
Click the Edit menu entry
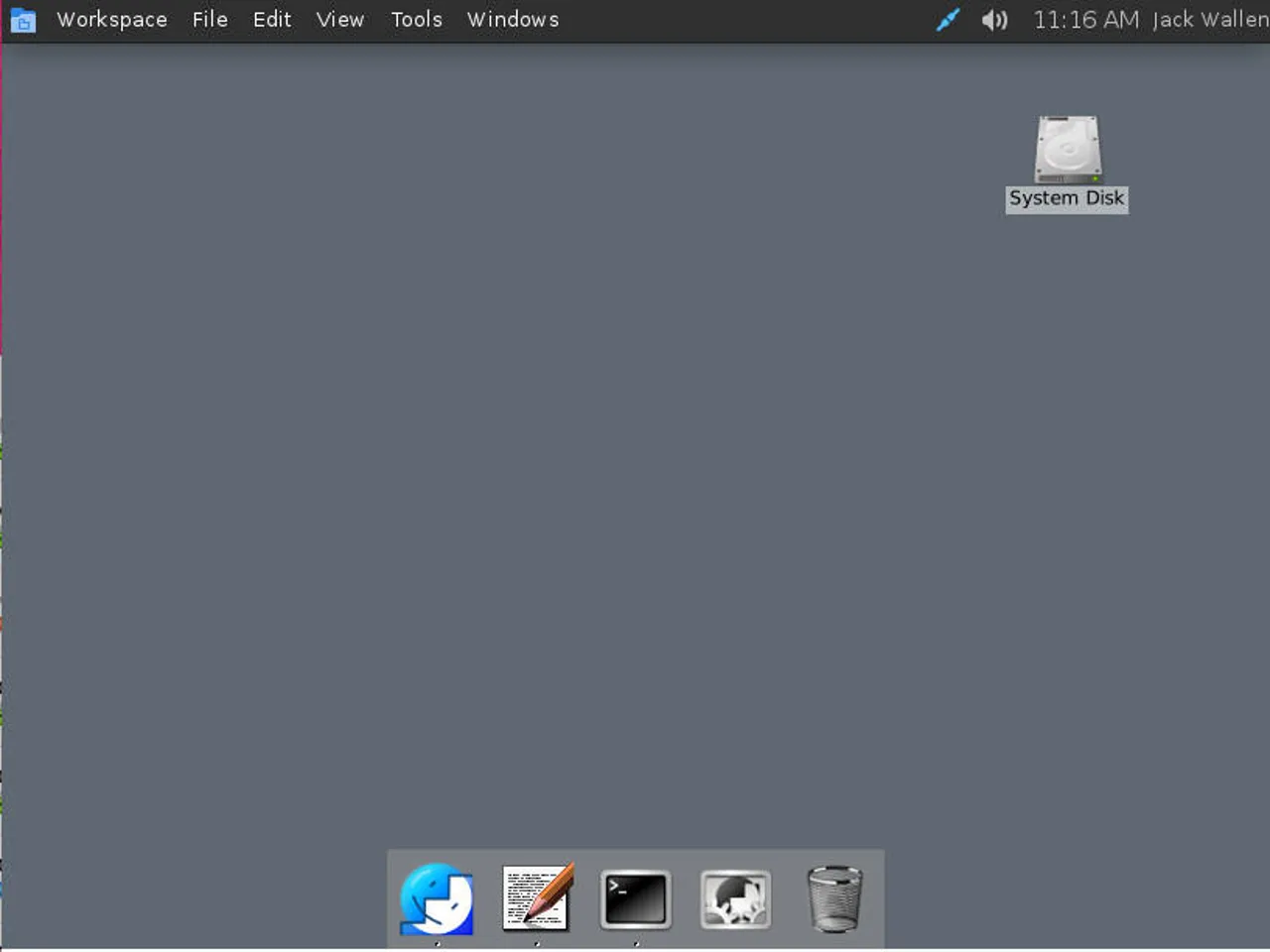271,20
